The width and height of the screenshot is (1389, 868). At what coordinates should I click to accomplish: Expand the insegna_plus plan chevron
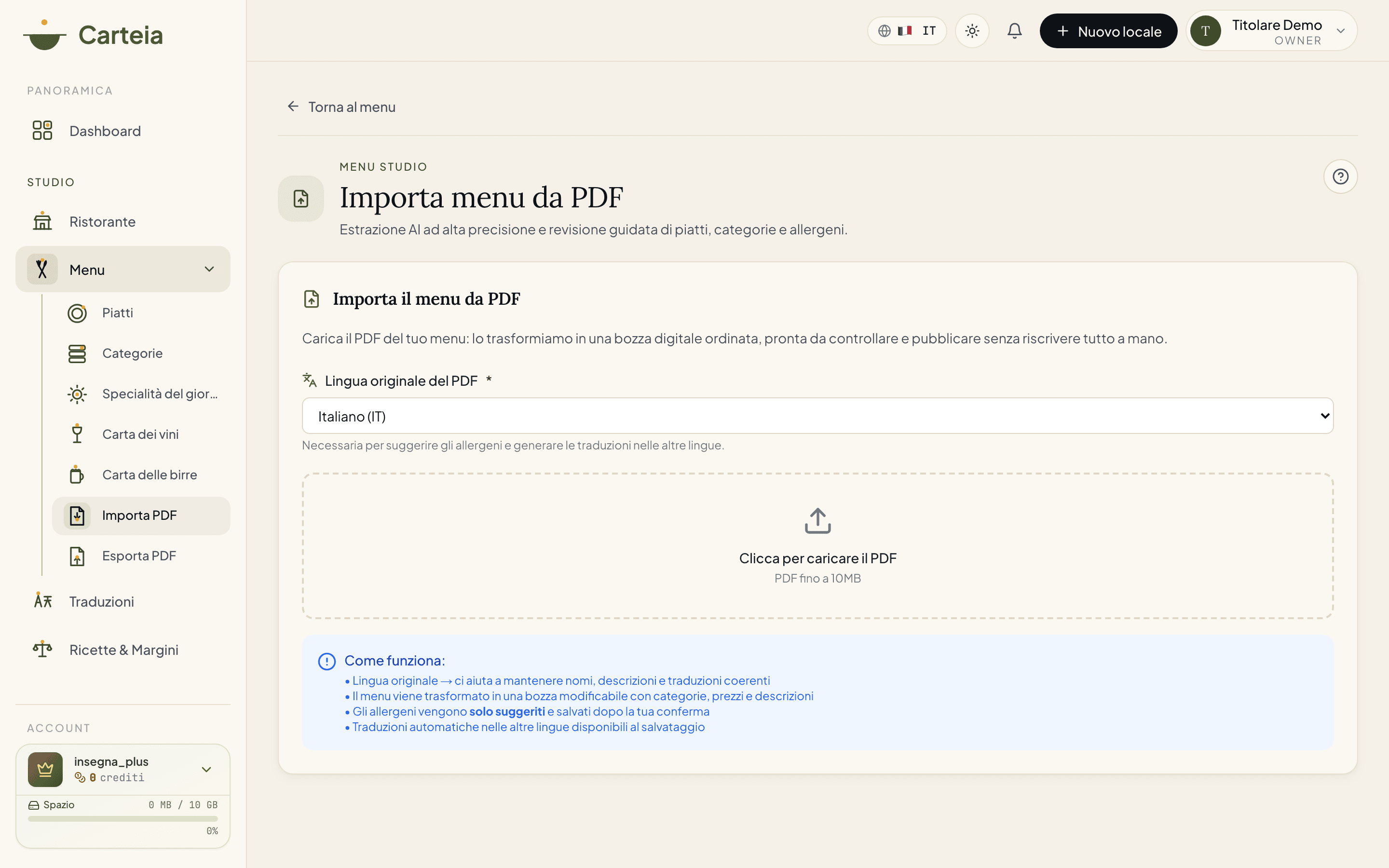[206, 769]
